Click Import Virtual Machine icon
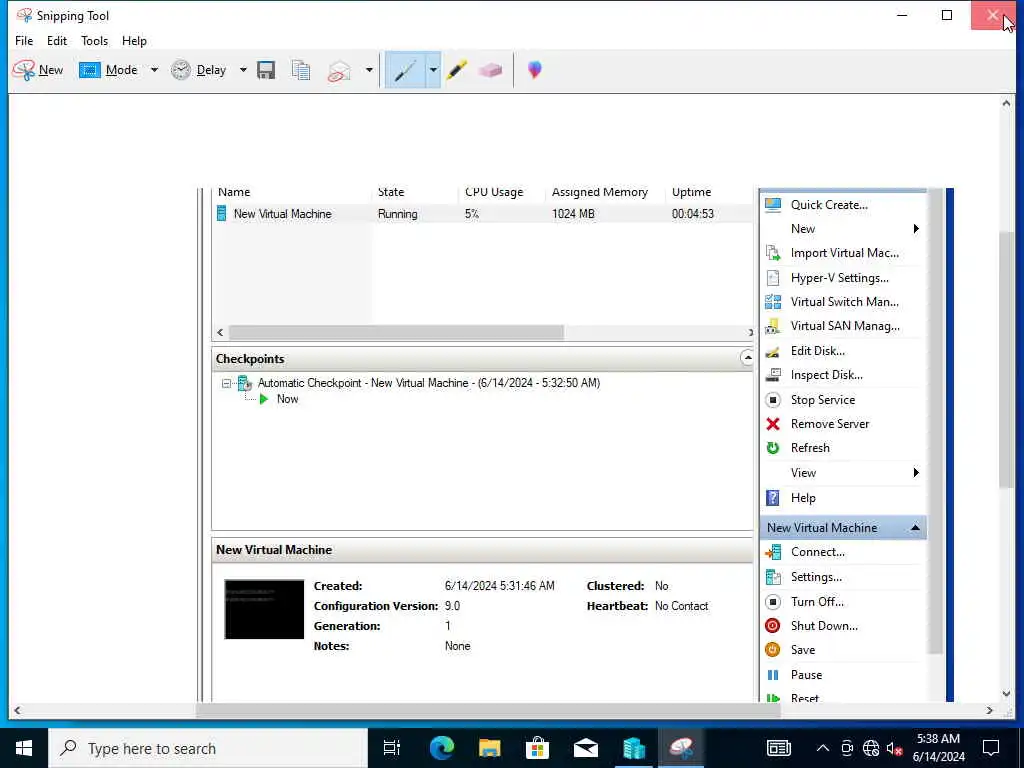The height and width of the screenshot is (768, 1024). click(x=773, y=253)
